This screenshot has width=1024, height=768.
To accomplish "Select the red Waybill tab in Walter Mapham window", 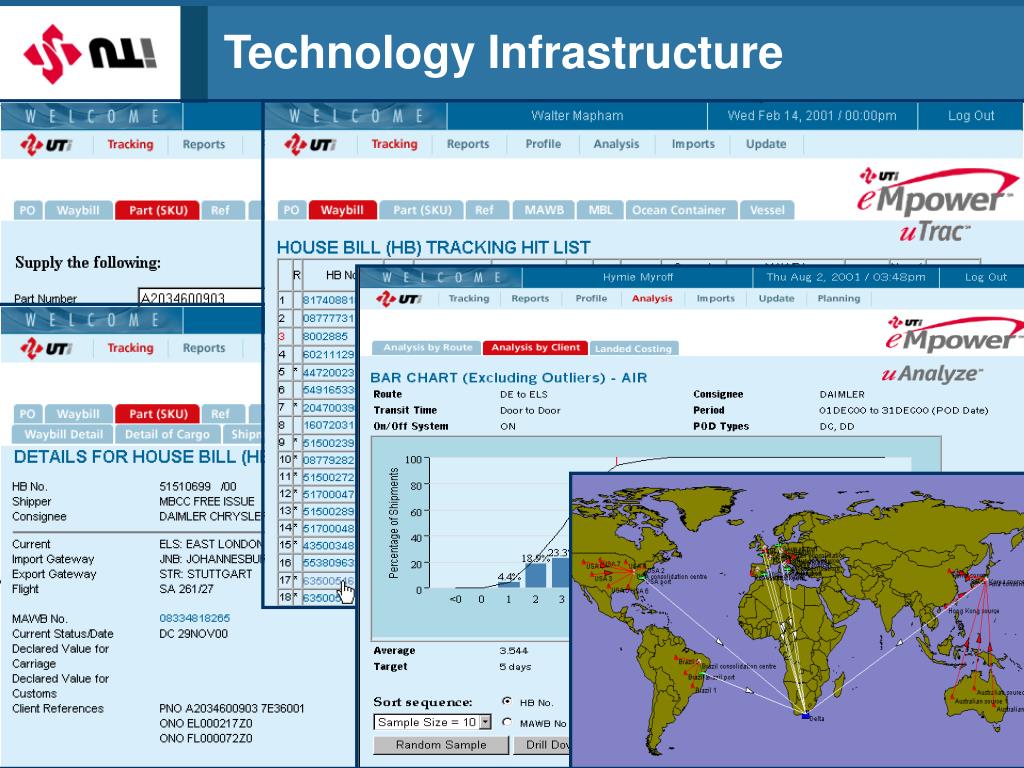I will pos(342,210).
